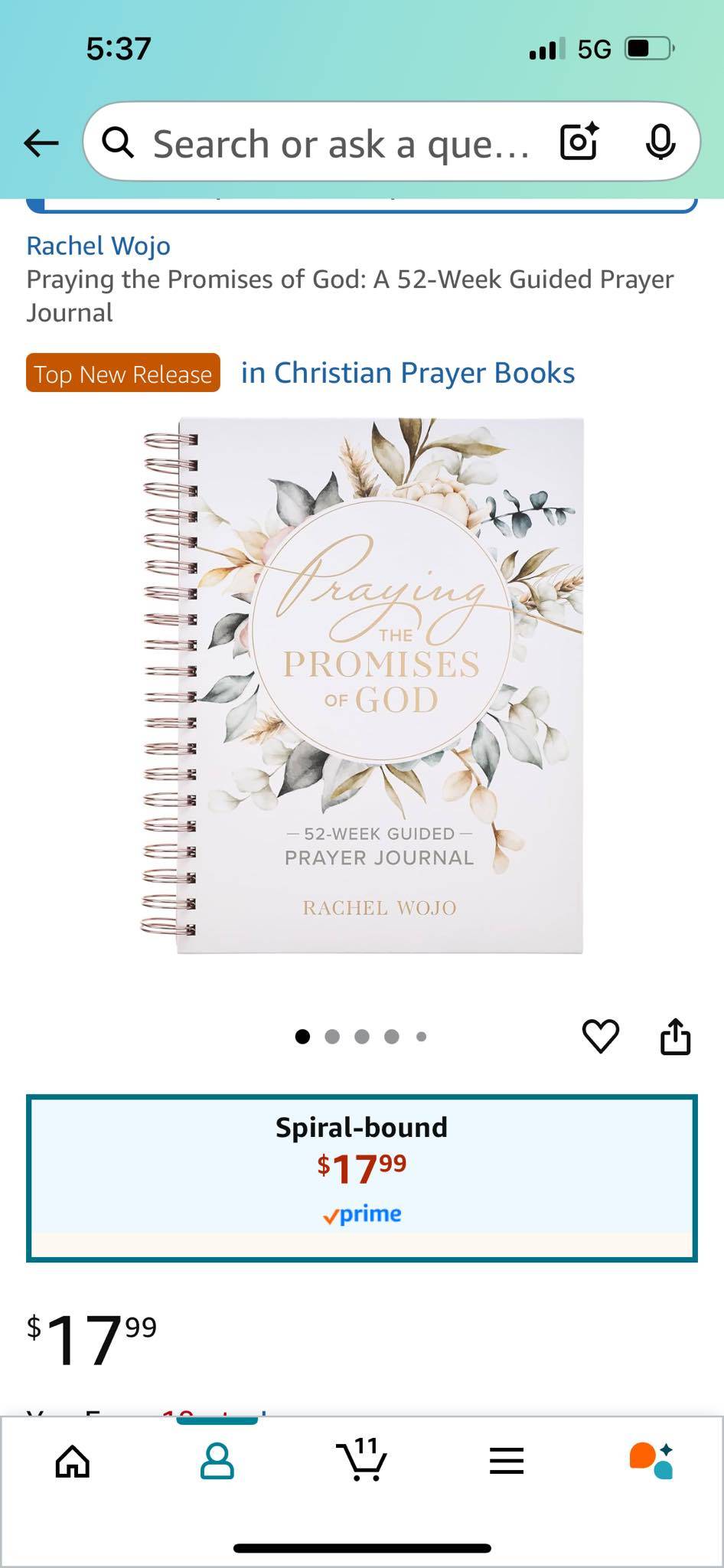Open Rachel Wojo author link

click(99, 246)
